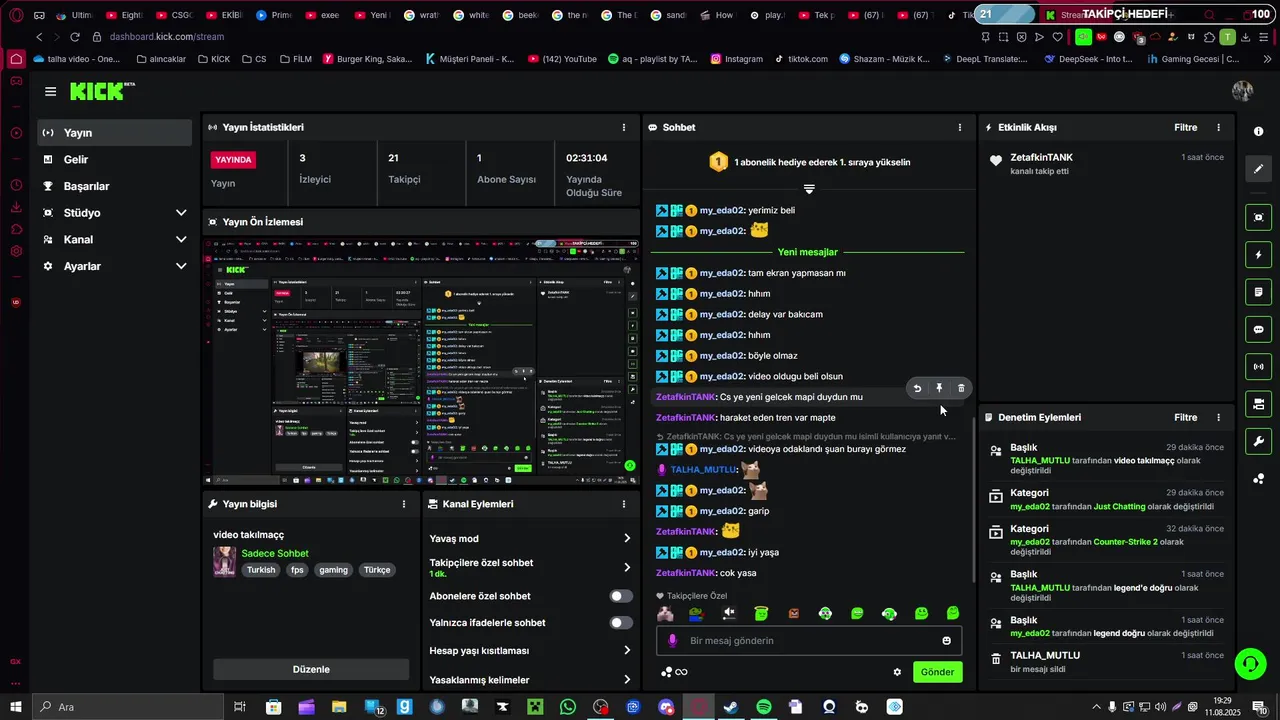The width and height of the screenshot is (1280, 720).
Task: Open the user profile avatar
Action: (x=1243, y=91)
